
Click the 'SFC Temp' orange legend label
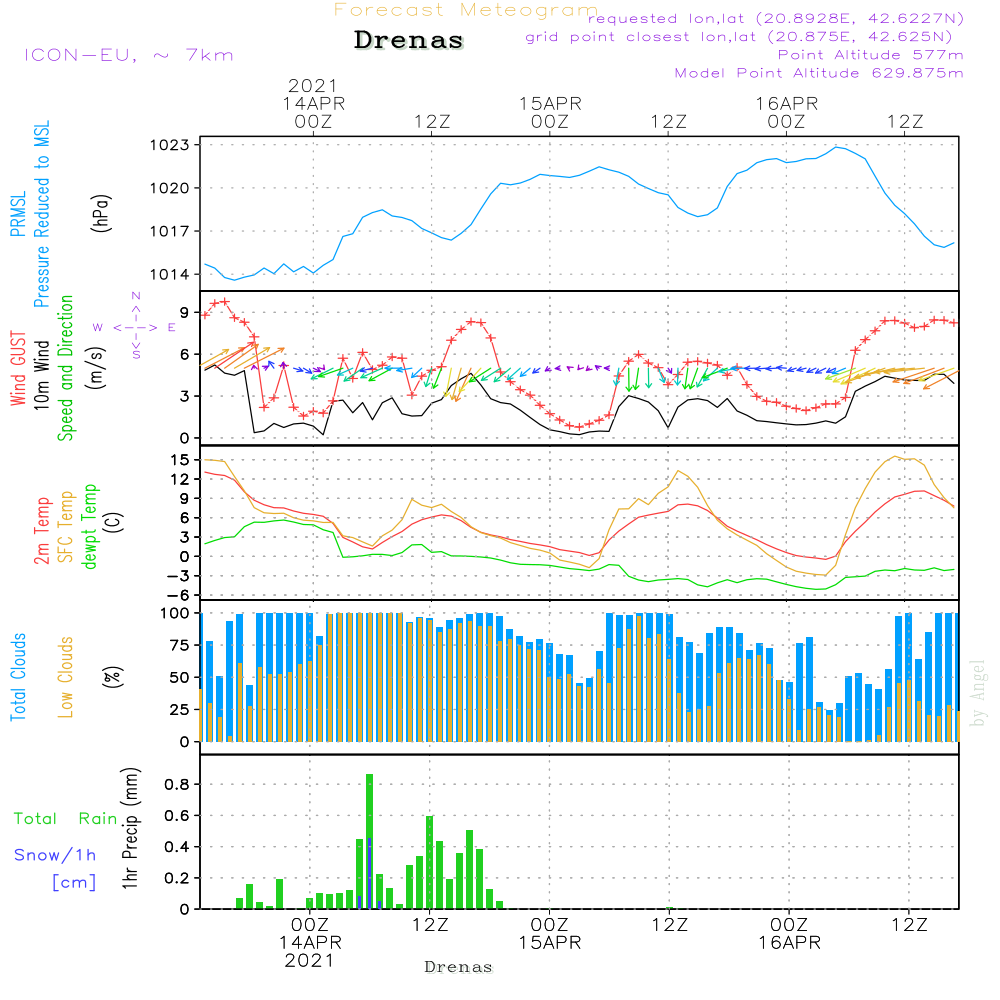pyautogui.click(x=66, y=527)
